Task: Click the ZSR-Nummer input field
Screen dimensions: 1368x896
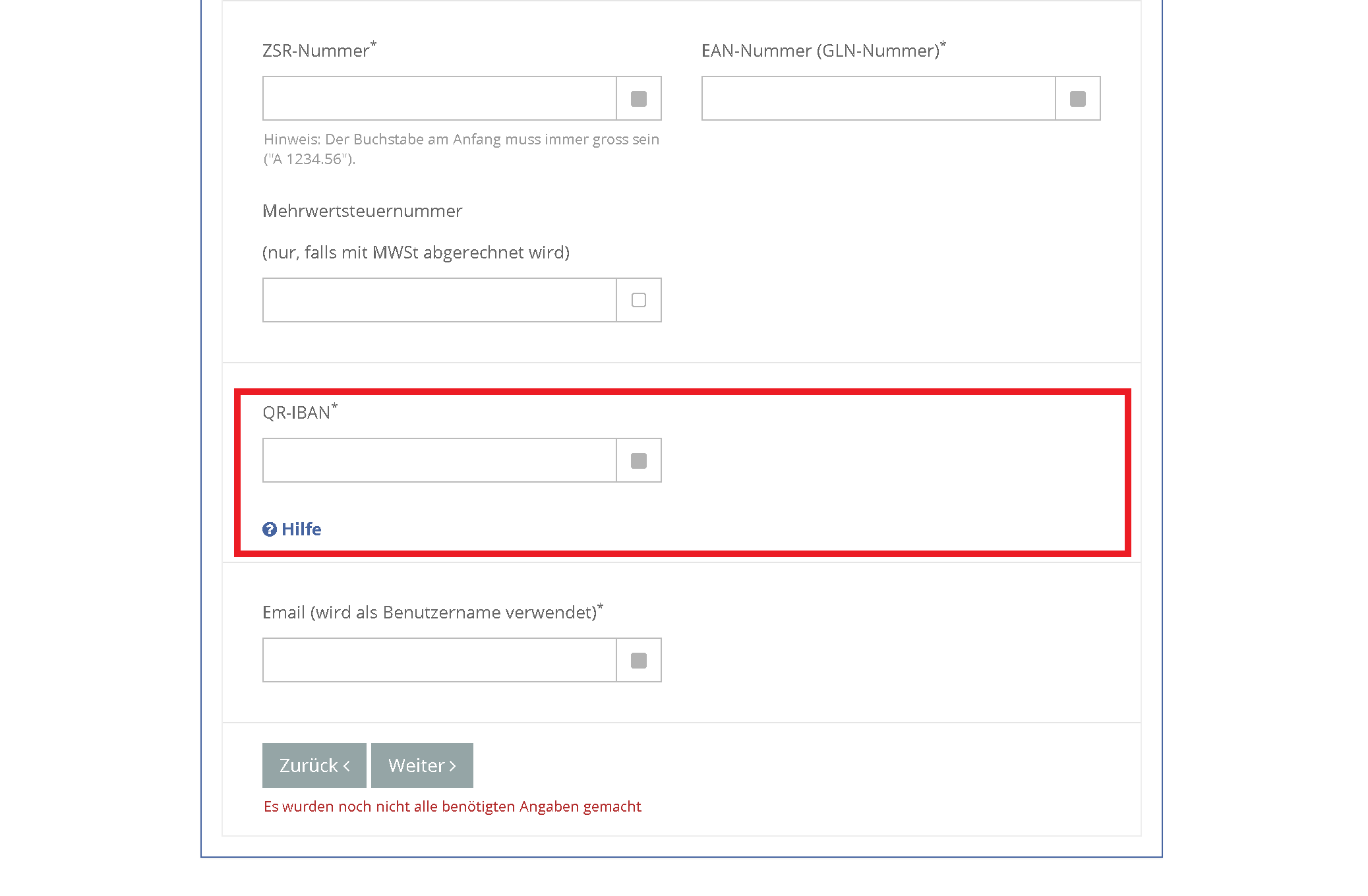Action: click(440, 98)
